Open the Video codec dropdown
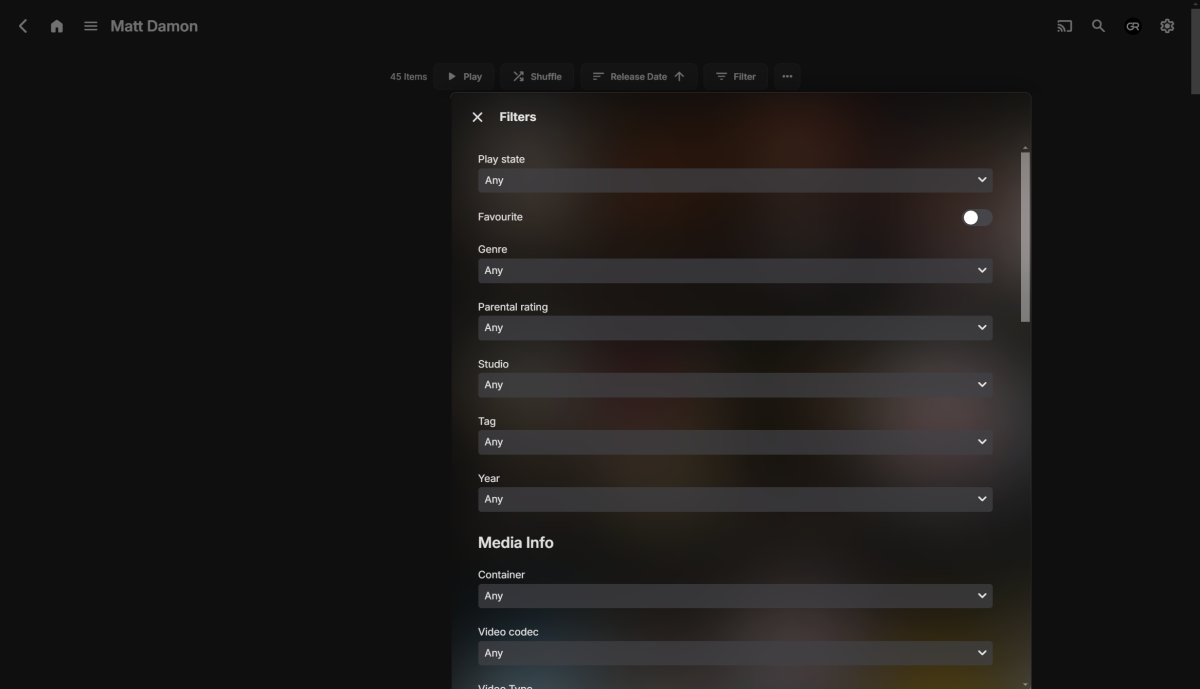Viewport: 1200px width, 689px height. point(735,653)
